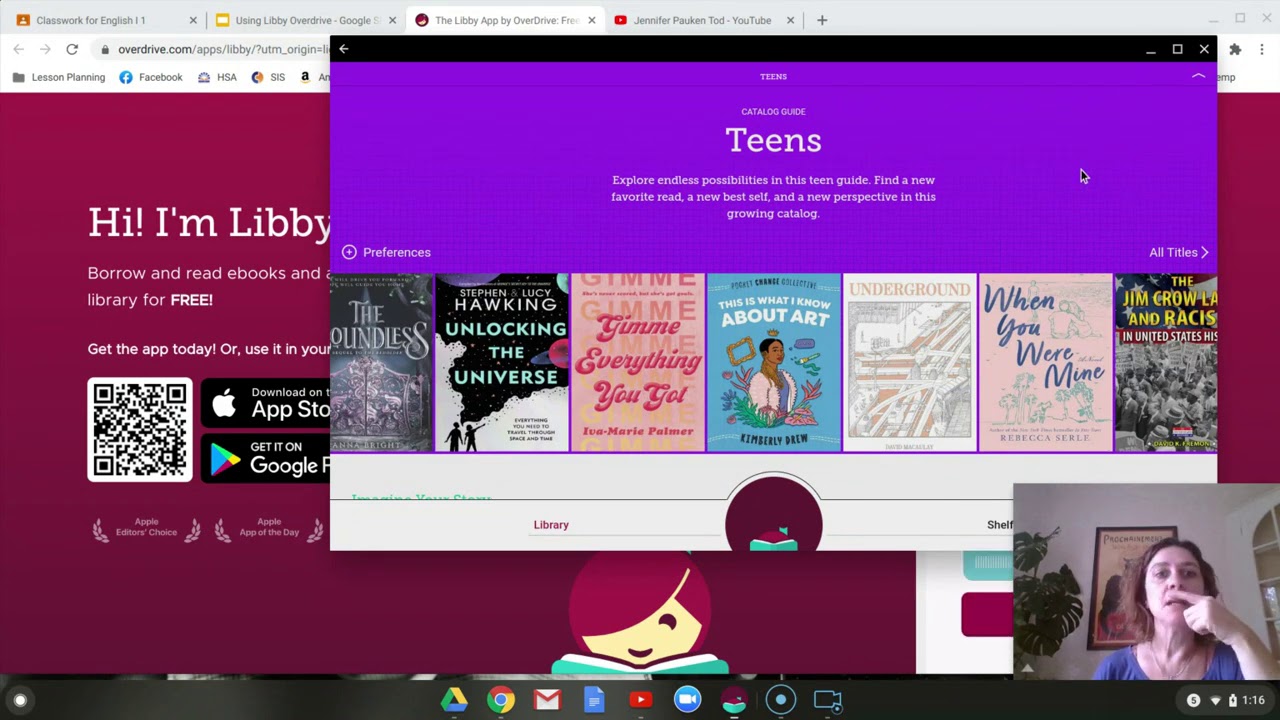Open a new browser tab

tap(822, 20)
